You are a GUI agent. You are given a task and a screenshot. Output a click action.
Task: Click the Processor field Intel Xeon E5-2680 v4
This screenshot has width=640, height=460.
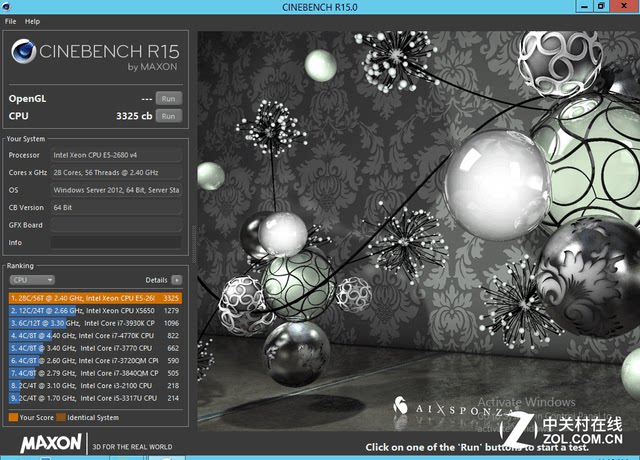(x=116, y=155)
